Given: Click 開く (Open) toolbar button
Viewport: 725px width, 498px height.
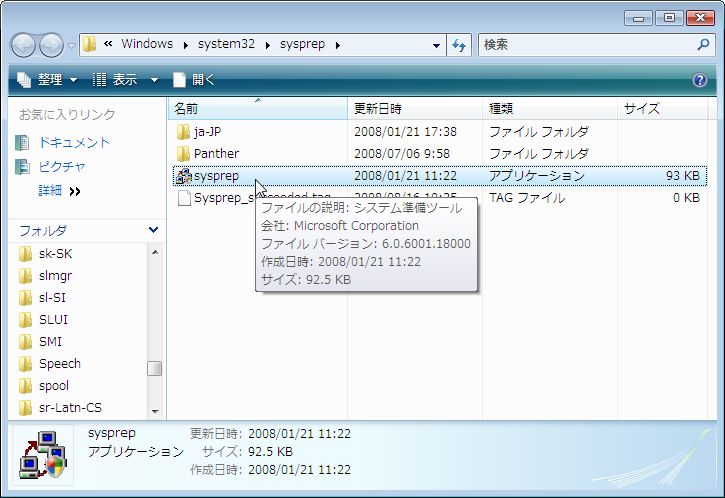Looking at the screenshot, I should pos(194,80).
